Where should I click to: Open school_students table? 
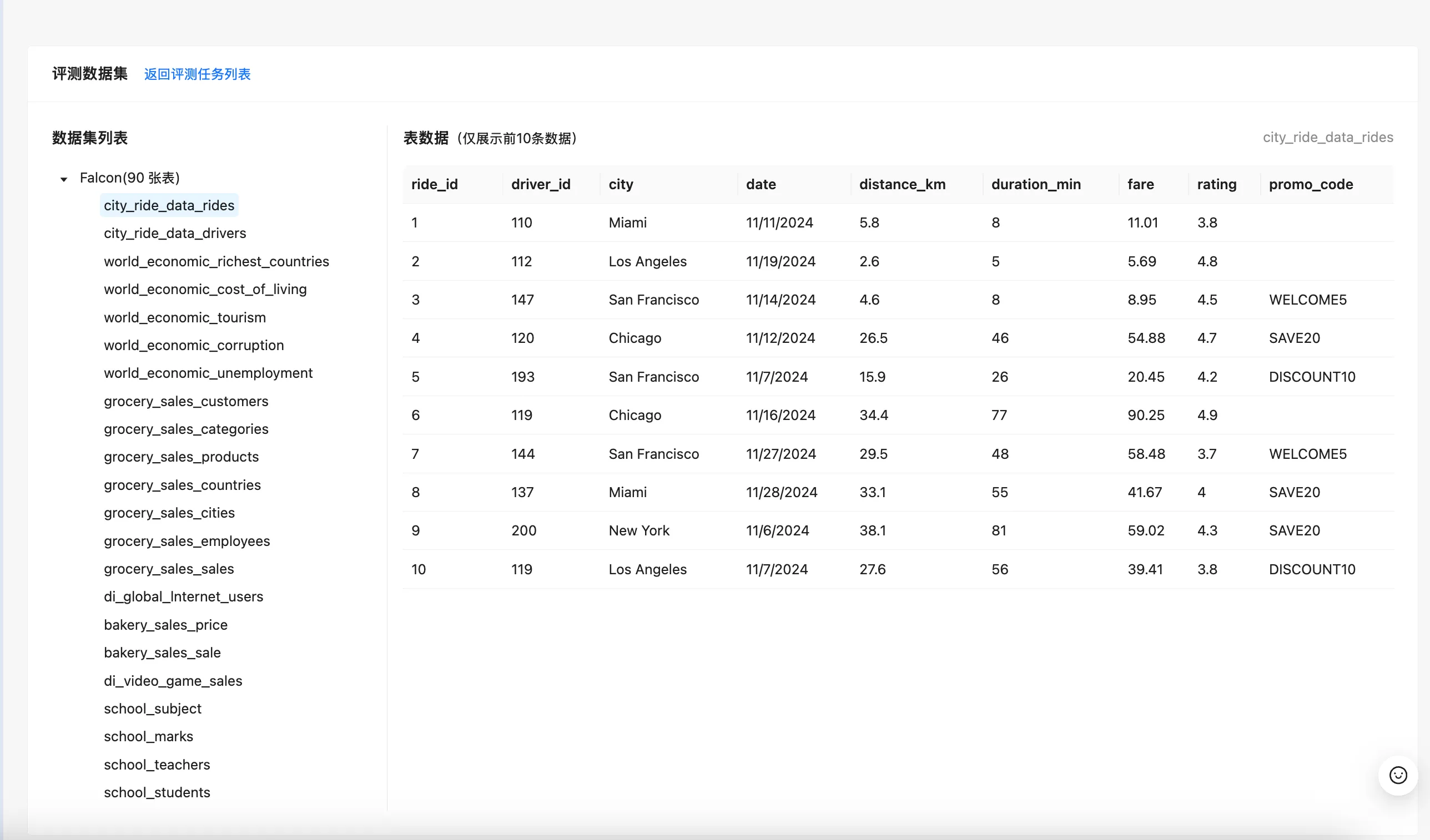pyautogui.click(x=157, y=792)
